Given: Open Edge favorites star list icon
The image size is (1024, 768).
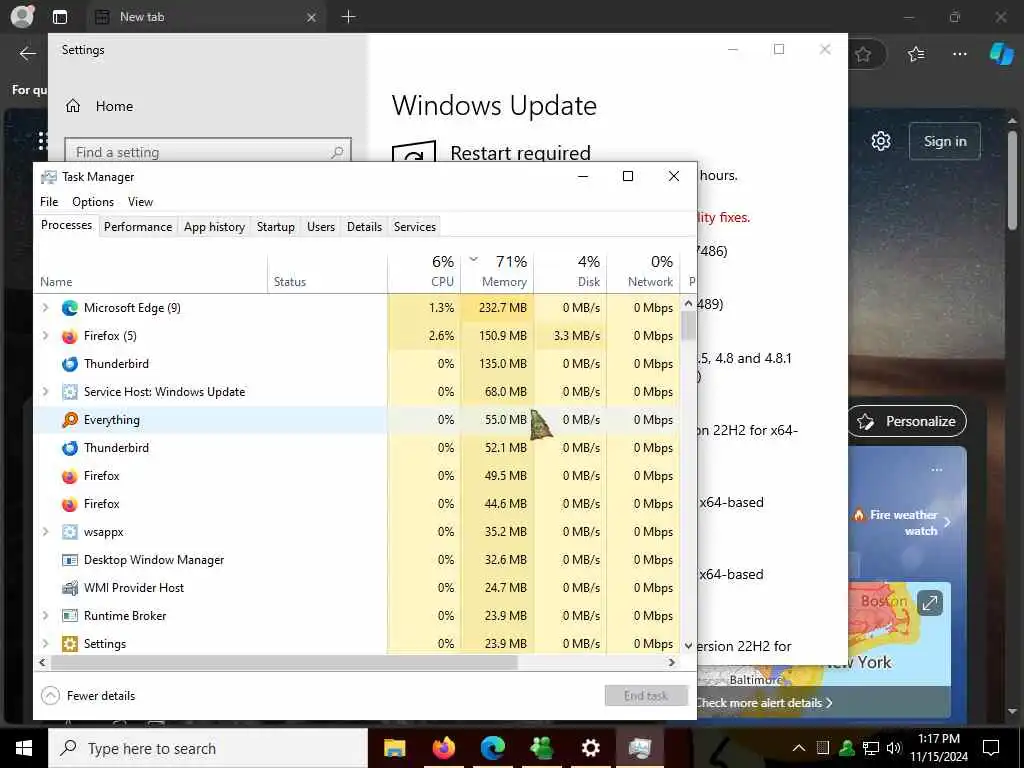Looking at the screenshot, I should coord(916,54).
